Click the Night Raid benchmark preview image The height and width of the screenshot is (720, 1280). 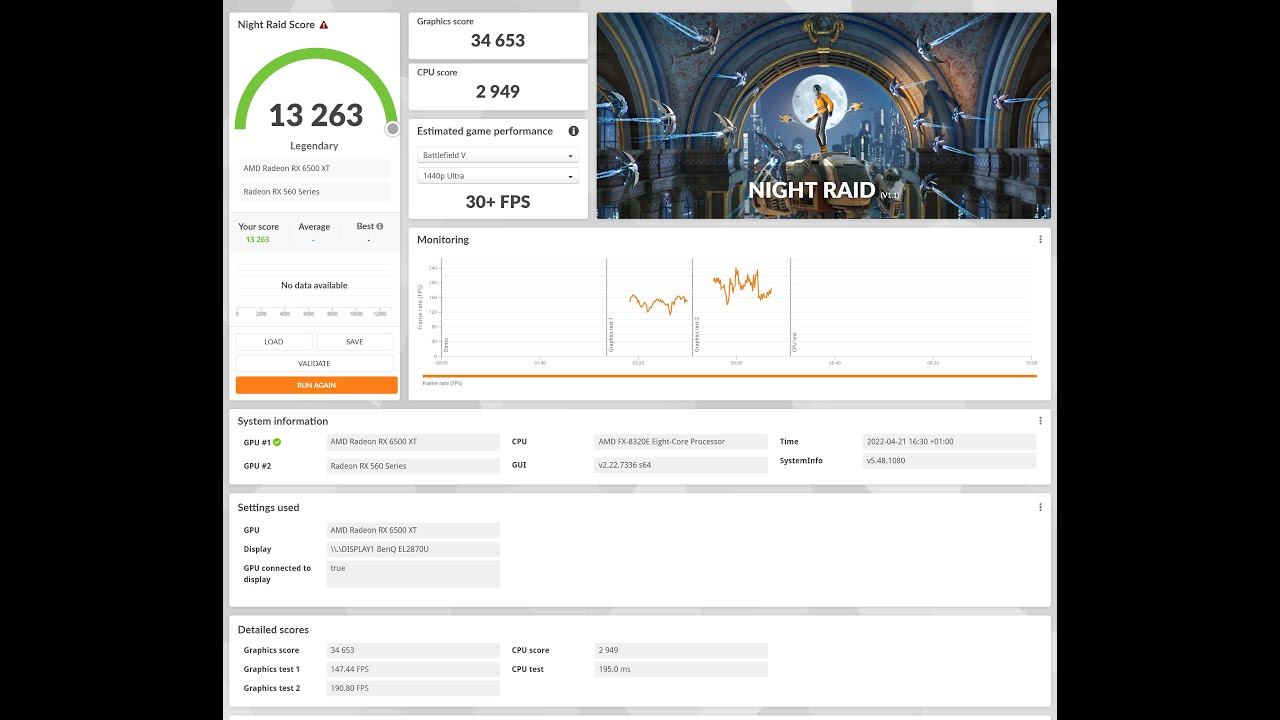click(824, 115)
